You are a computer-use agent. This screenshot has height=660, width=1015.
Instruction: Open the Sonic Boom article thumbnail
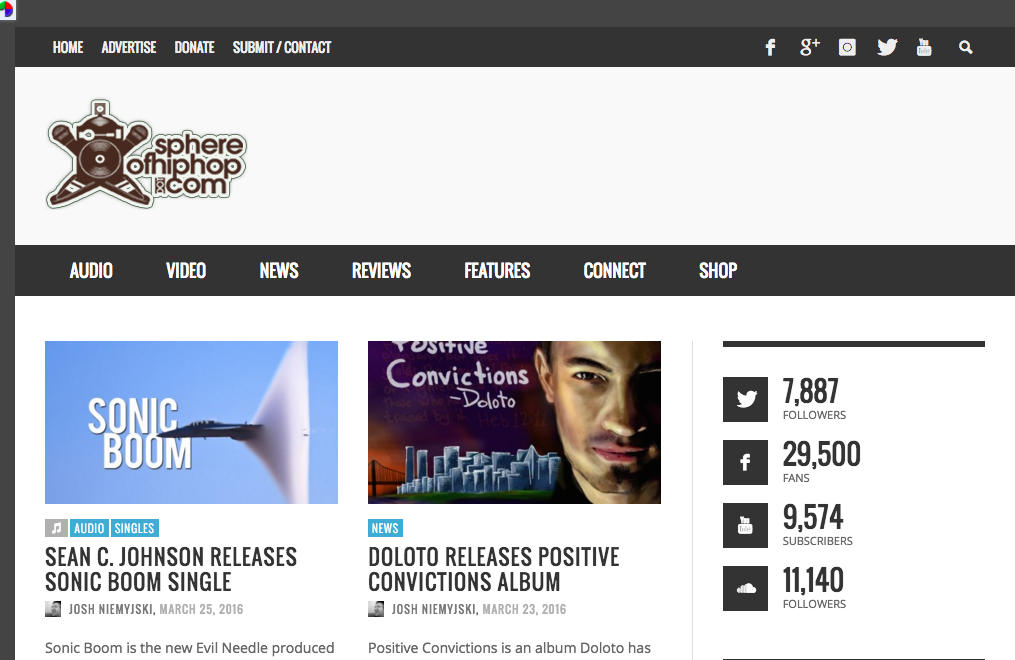tap(192, 423)
